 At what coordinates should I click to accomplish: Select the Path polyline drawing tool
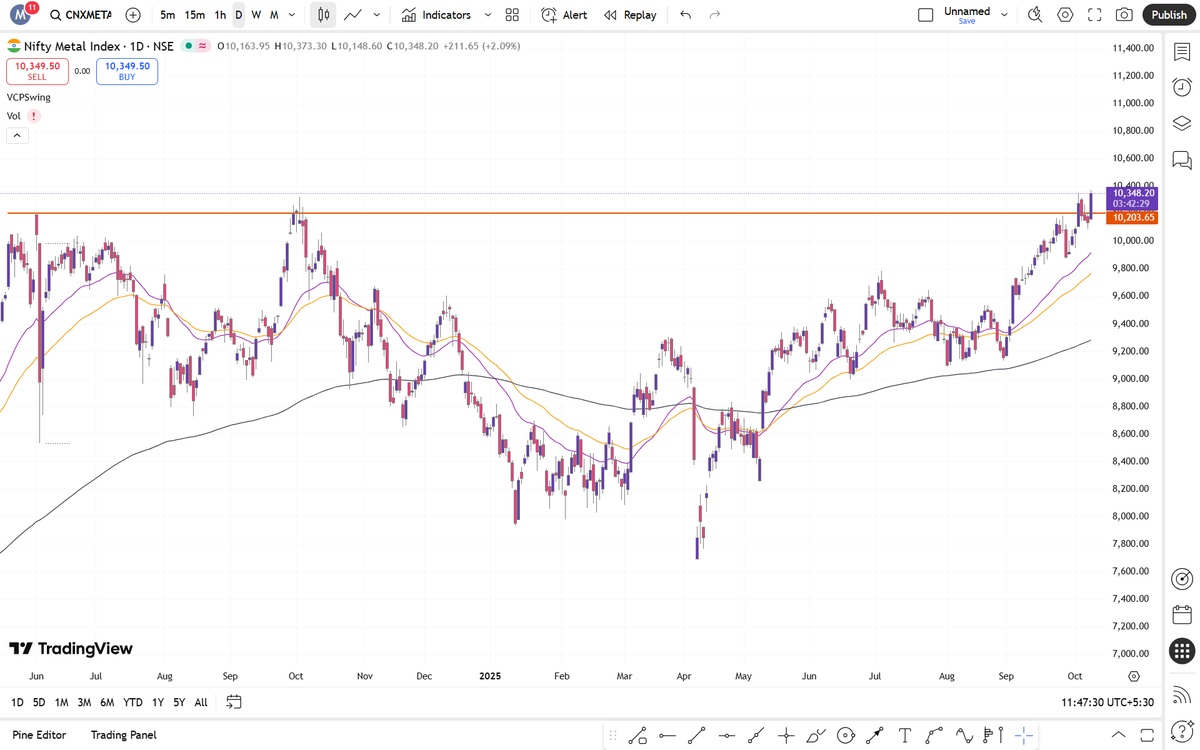click(x=935, y=735)
